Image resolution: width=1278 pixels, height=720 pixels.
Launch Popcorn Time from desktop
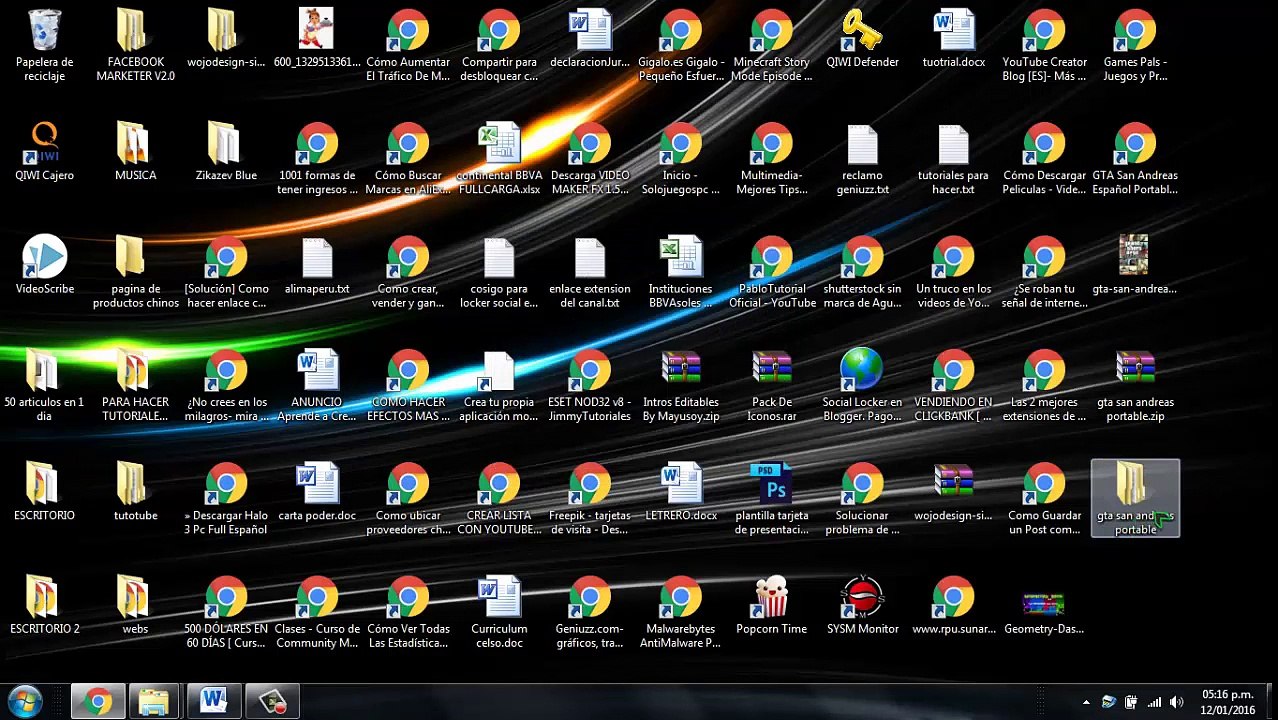pyautogui.click(x=771, y=598)
